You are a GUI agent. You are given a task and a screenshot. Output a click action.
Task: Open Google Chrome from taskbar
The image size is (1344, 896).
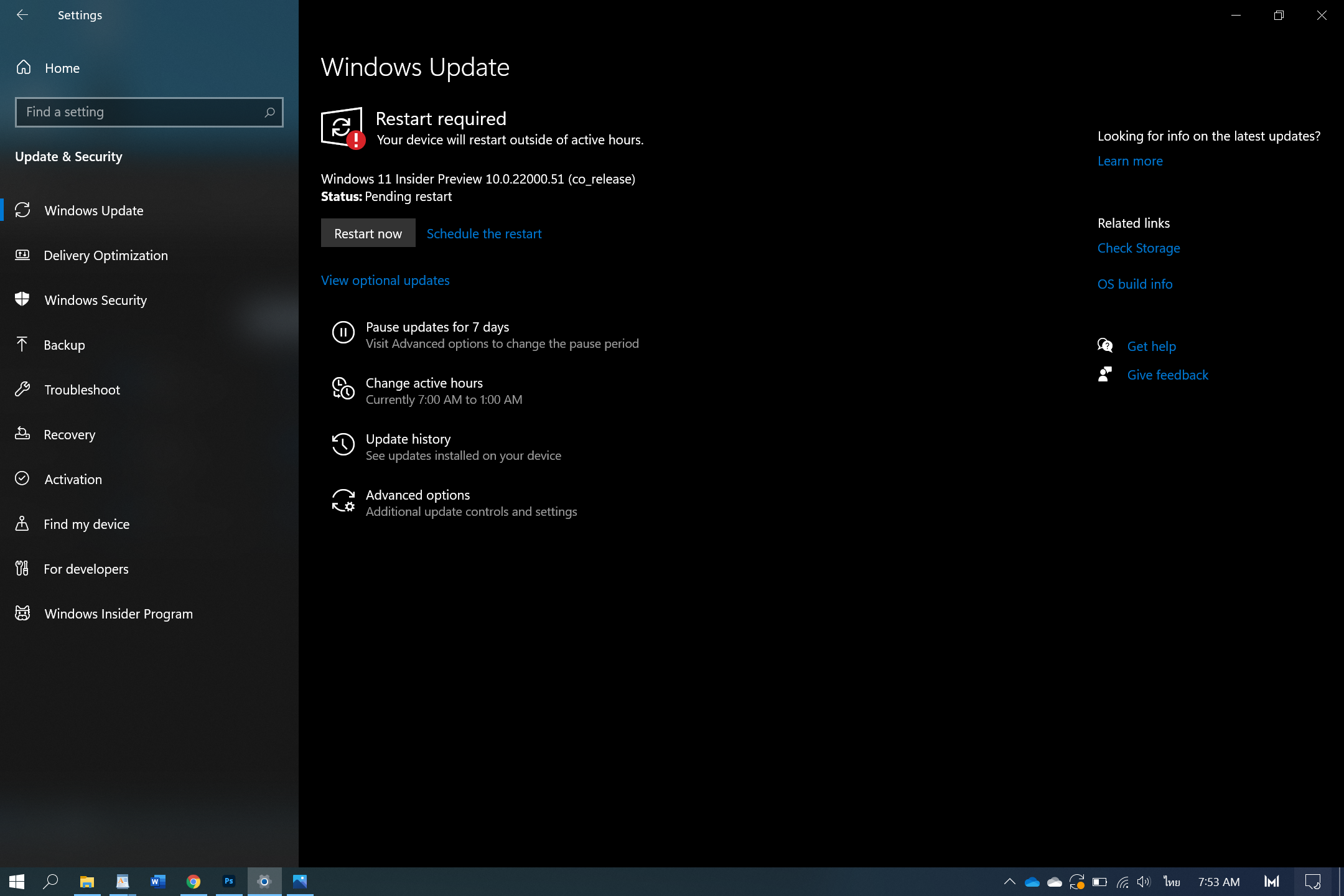[194, 882]
